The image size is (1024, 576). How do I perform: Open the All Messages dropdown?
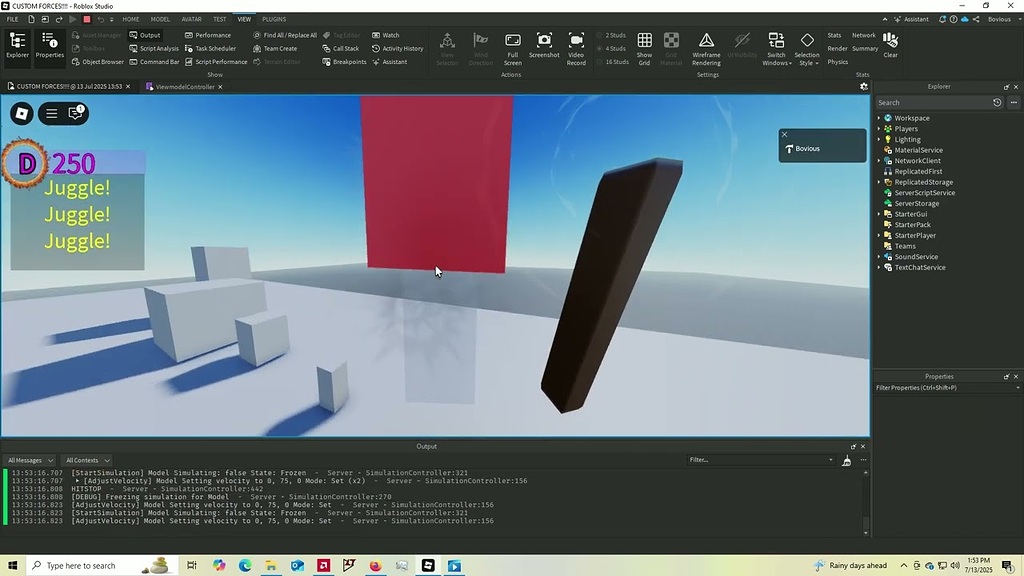[x=28, y=460]
